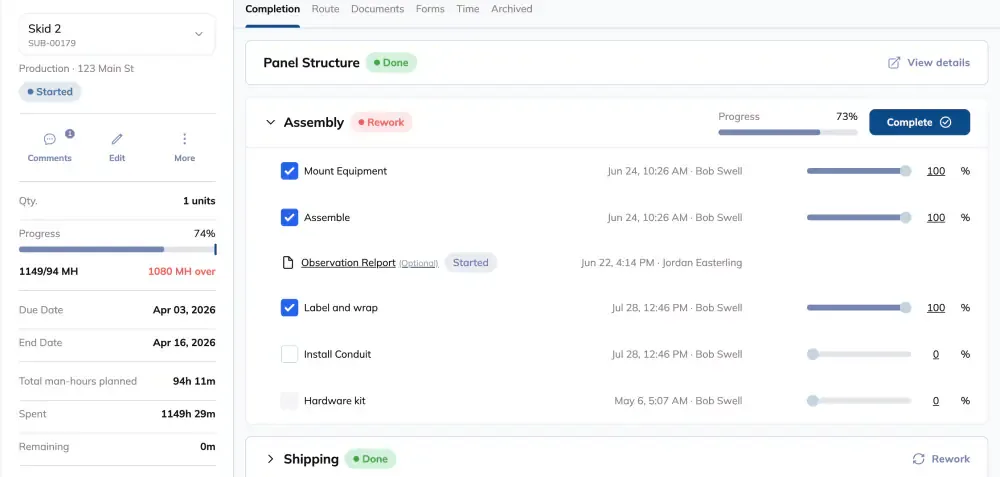This screenshot has height=477, width=1000.
Task: Click the 'Apr 16, 2026' end date
Action: pos(184,342)
